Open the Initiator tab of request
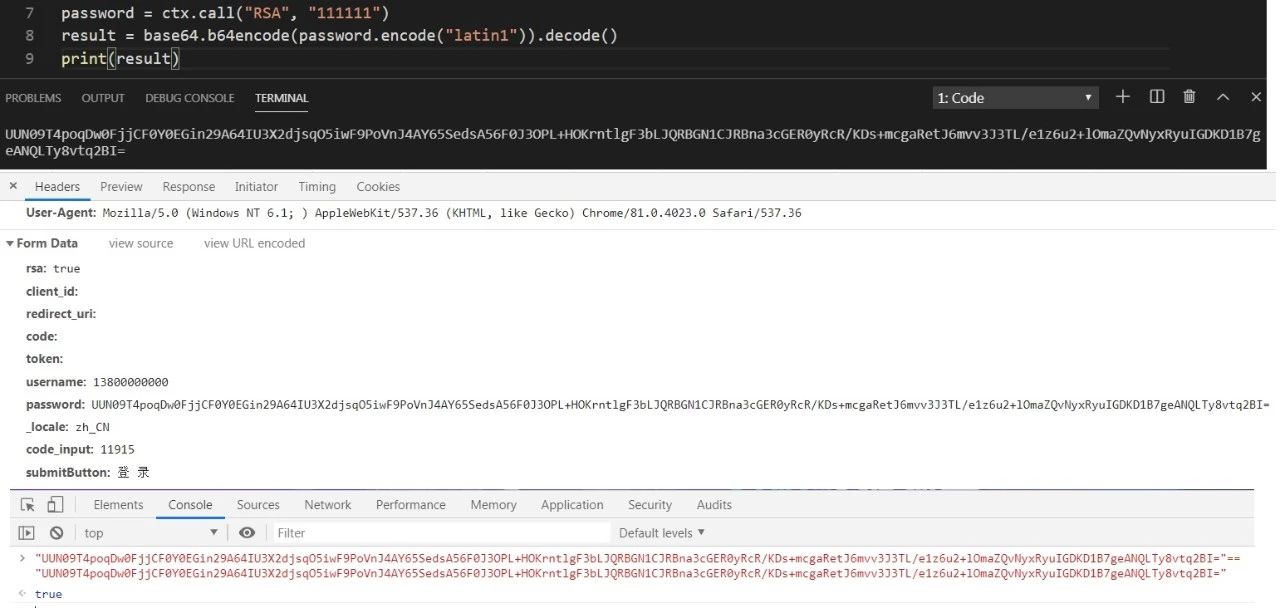 click(256, 187)
